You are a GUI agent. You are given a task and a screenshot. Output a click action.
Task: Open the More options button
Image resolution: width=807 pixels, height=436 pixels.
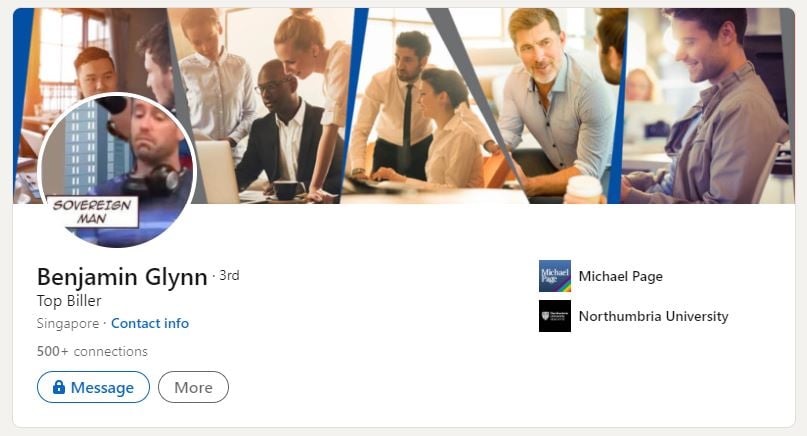[x=193, y=387]
